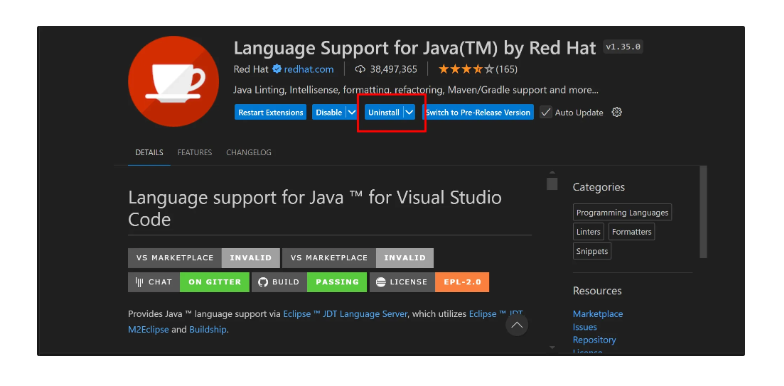
Task: Open the redhat.com publisher link
Action: click(x=308, y=70)
